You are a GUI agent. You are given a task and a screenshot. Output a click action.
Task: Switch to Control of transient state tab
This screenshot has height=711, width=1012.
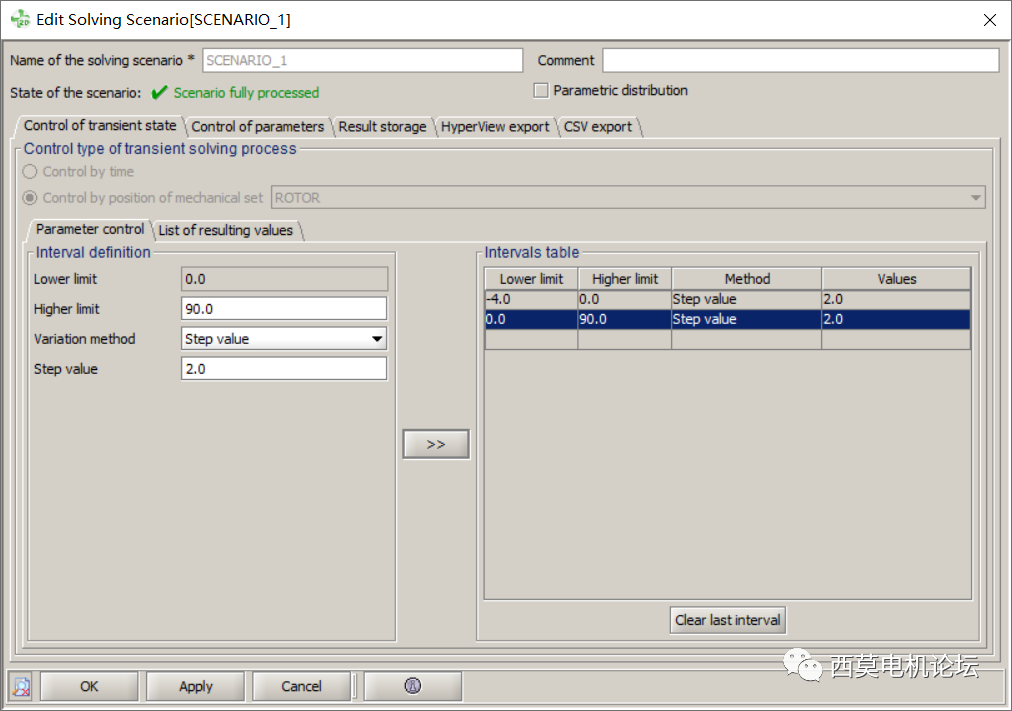click(100, 126)
